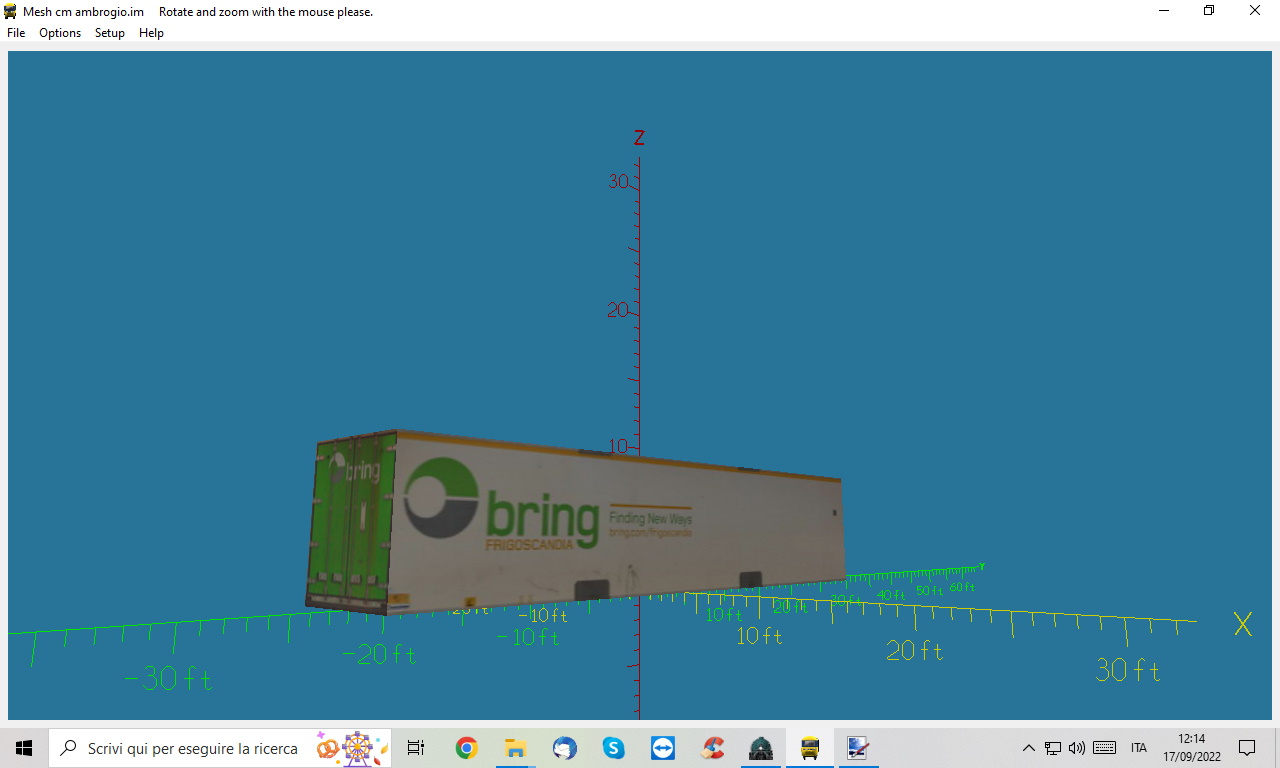Viewport: 1280px width, 768px height.
Task: Restore down the mesh viewer window
Action: (1208, 11)
